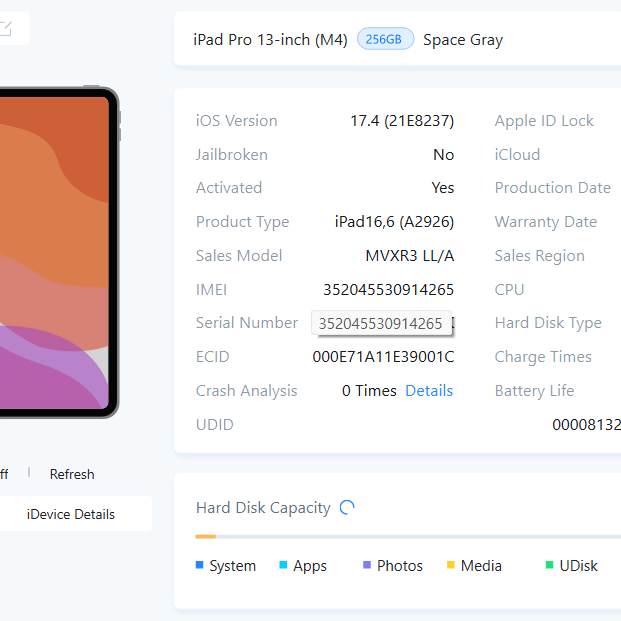Click the Activated value Yes
The image size is (621, 621).
point(443,188)
